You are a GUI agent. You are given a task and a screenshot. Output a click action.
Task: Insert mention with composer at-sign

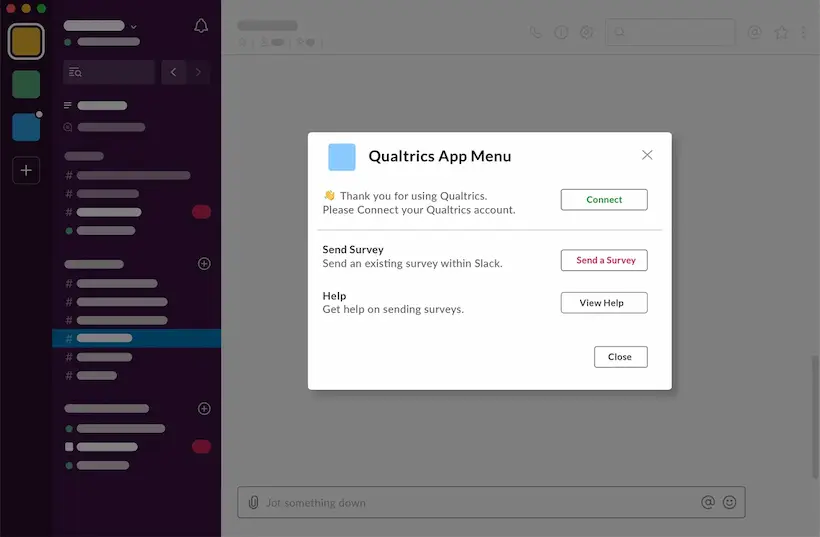point(708,502)
